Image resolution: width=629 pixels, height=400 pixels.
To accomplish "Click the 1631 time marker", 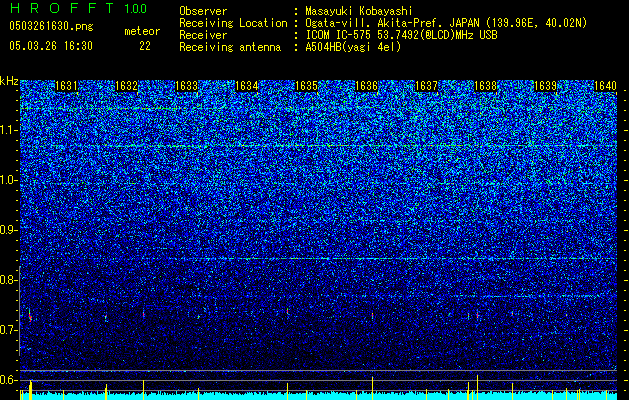I will [x=66, y=86].
